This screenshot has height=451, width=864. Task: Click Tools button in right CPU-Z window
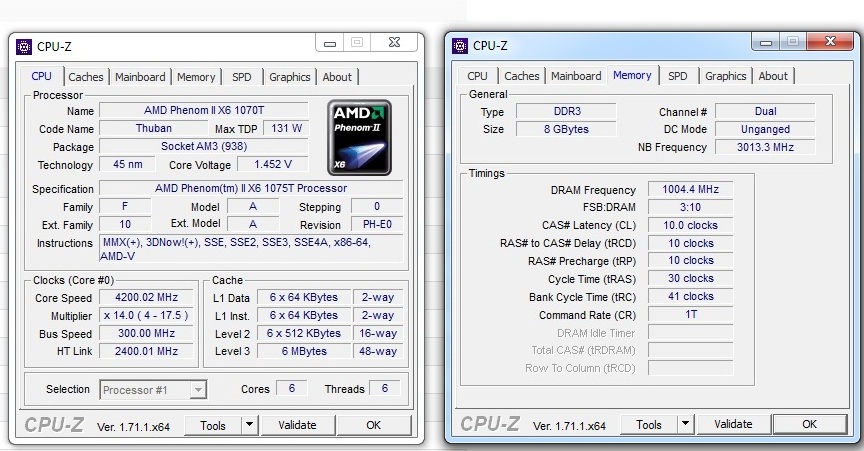point(649,424)
